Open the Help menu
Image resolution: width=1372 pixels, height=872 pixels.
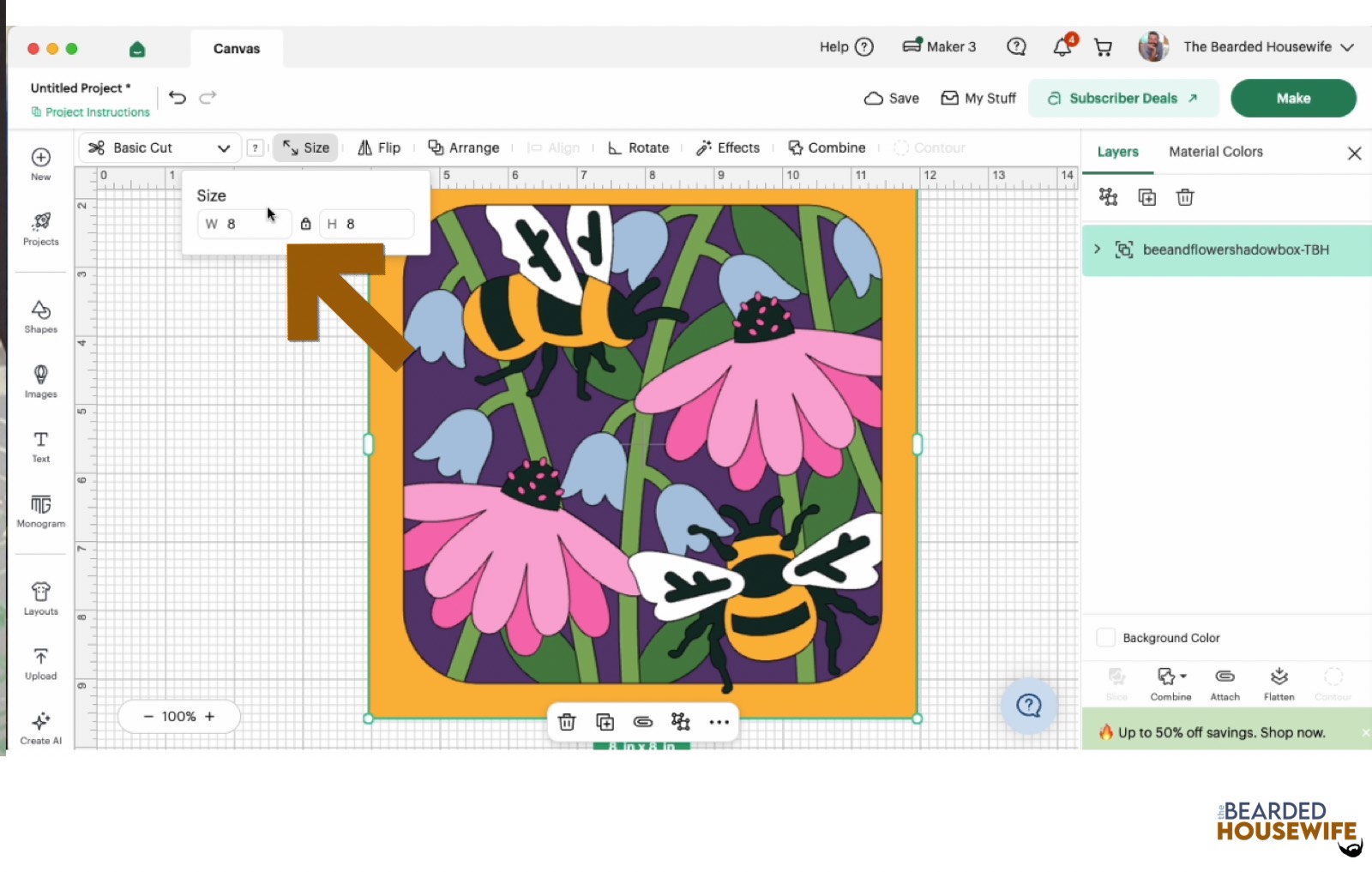(846, 47)
